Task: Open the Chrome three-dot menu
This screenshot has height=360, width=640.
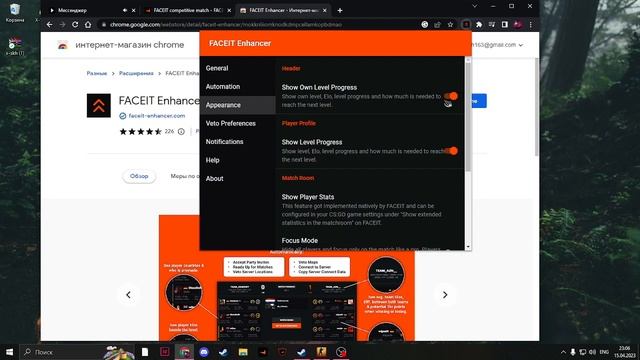Action: point(531,24)
